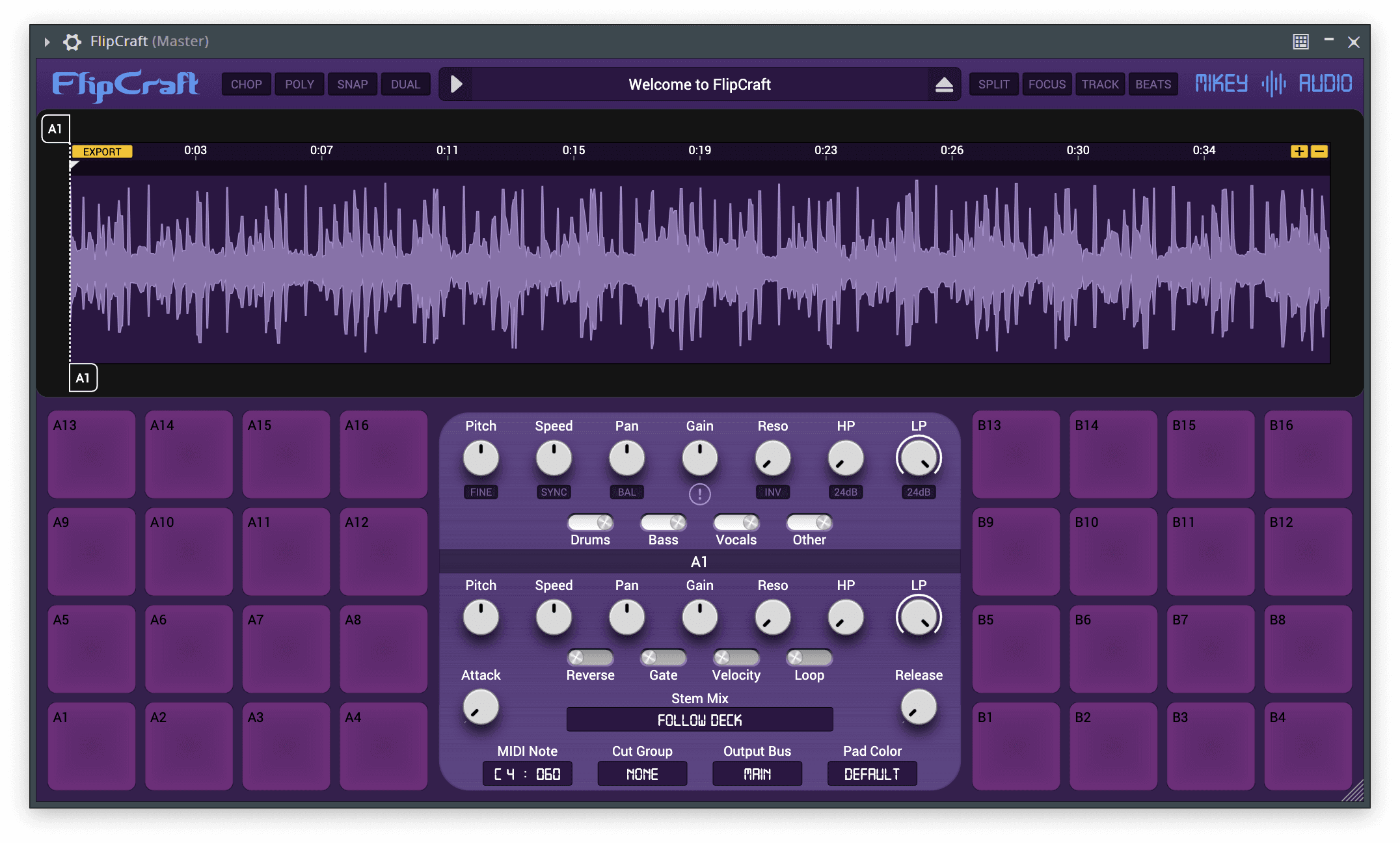
Task: Expand the plugin options arrow in title bar
Action: (x=47, y=42)
